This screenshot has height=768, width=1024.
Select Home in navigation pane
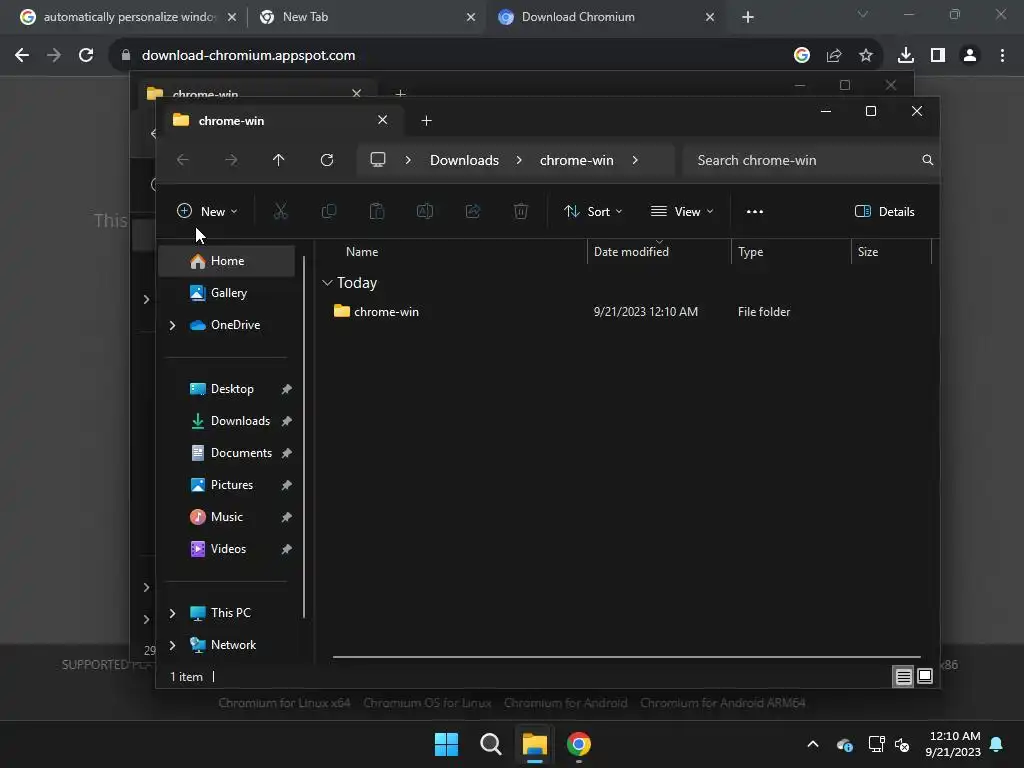pos(227,261)
